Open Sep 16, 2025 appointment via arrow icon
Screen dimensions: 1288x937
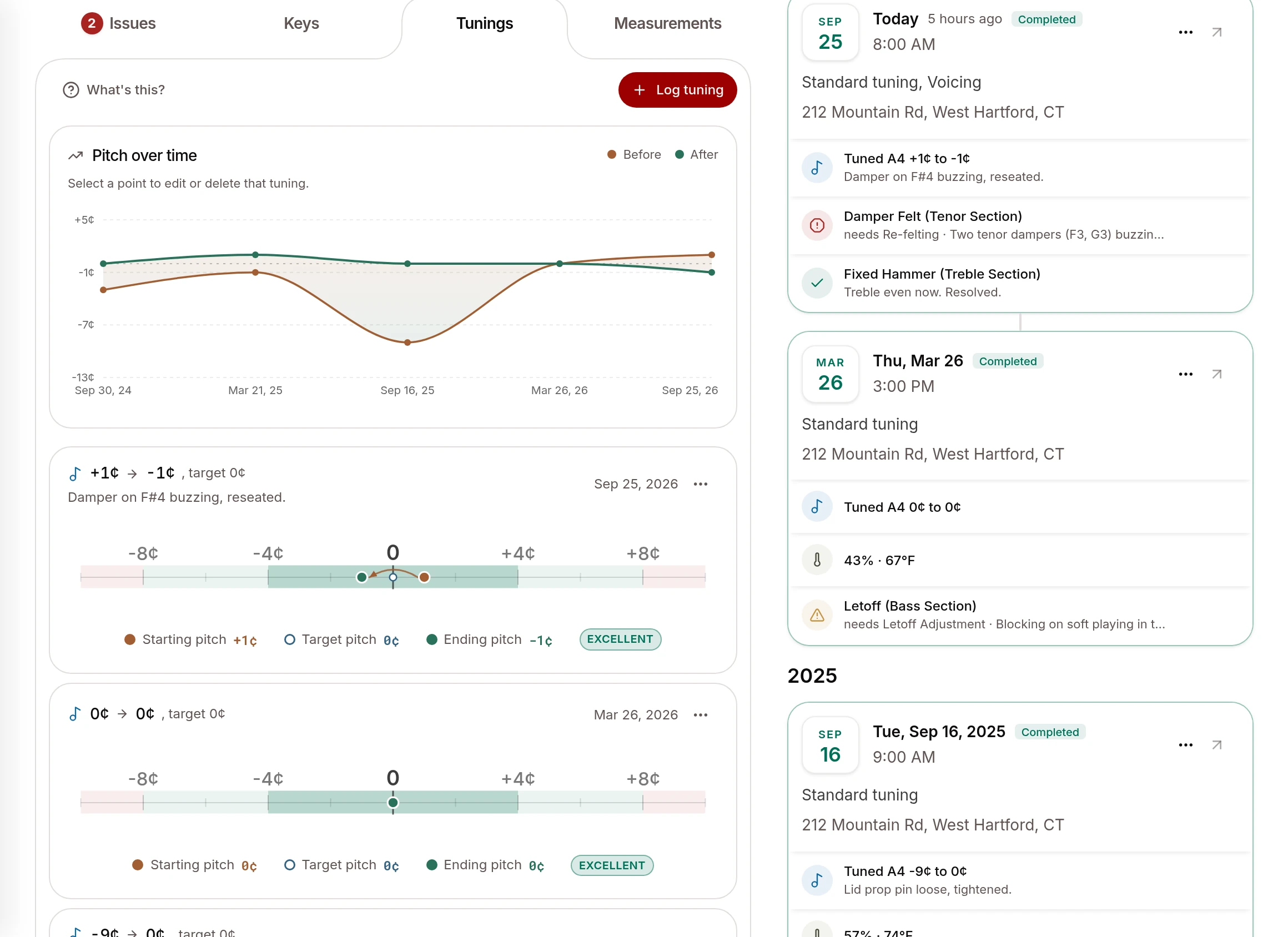[1216, 745]
